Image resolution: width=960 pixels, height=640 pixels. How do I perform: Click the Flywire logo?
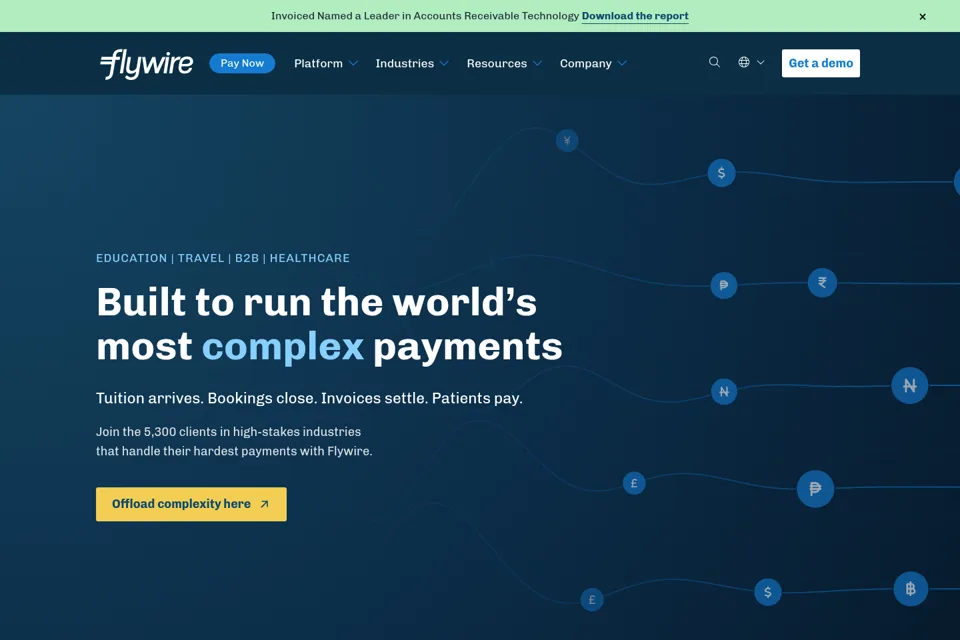click(146, 64)
